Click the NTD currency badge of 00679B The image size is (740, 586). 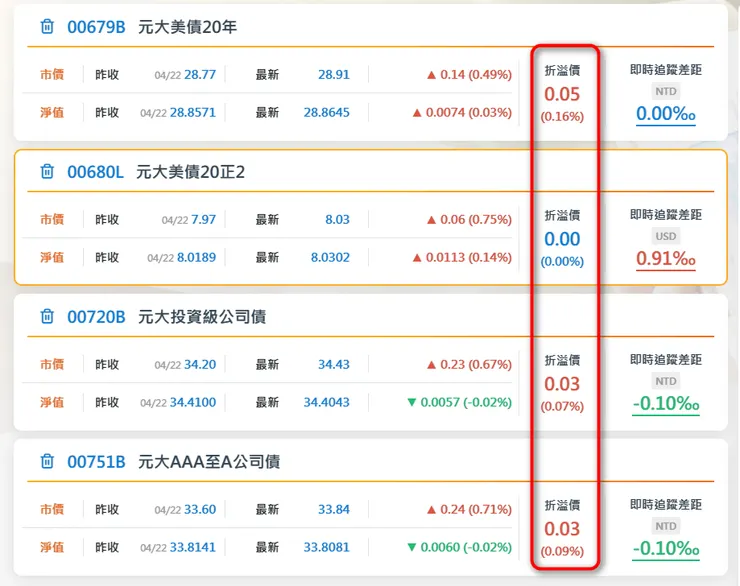[x=665, y=91]
